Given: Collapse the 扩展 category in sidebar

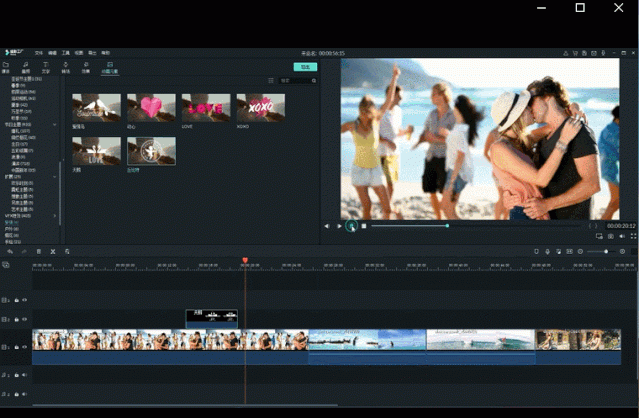Looking at the screenshot, I should 55,177.
